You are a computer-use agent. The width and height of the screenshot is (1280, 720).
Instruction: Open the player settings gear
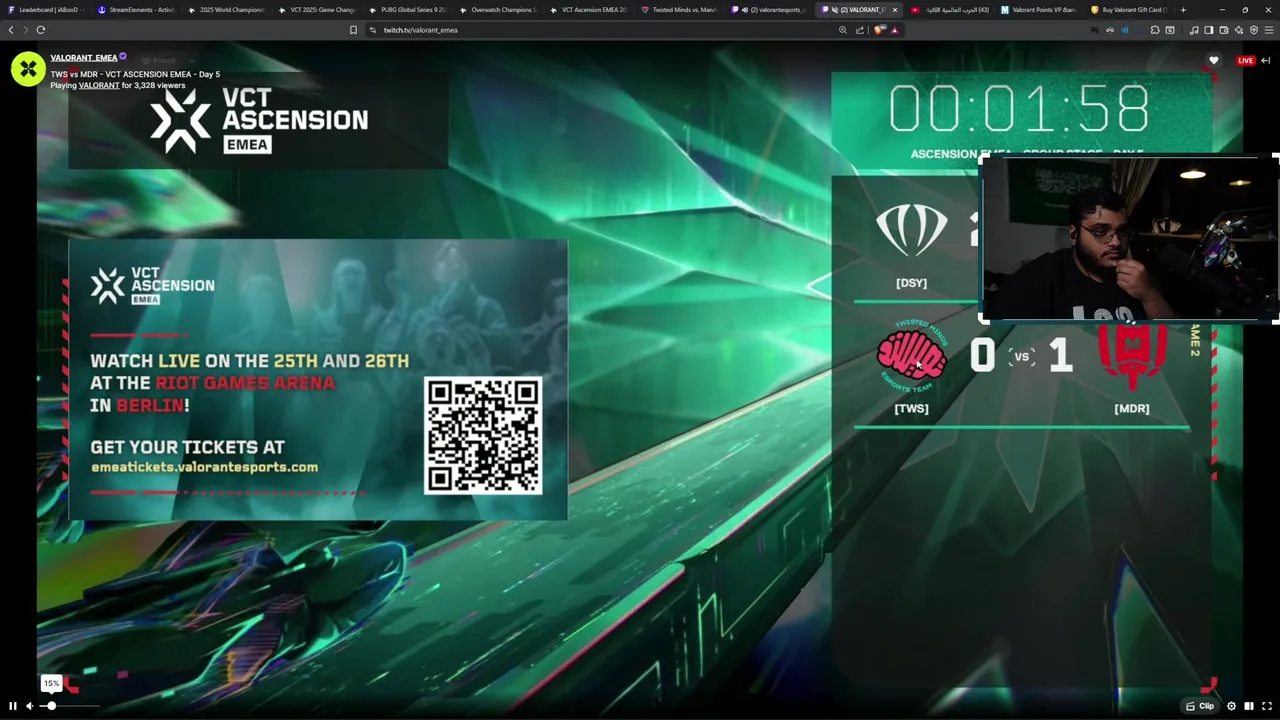click(x=1231, y=706)
